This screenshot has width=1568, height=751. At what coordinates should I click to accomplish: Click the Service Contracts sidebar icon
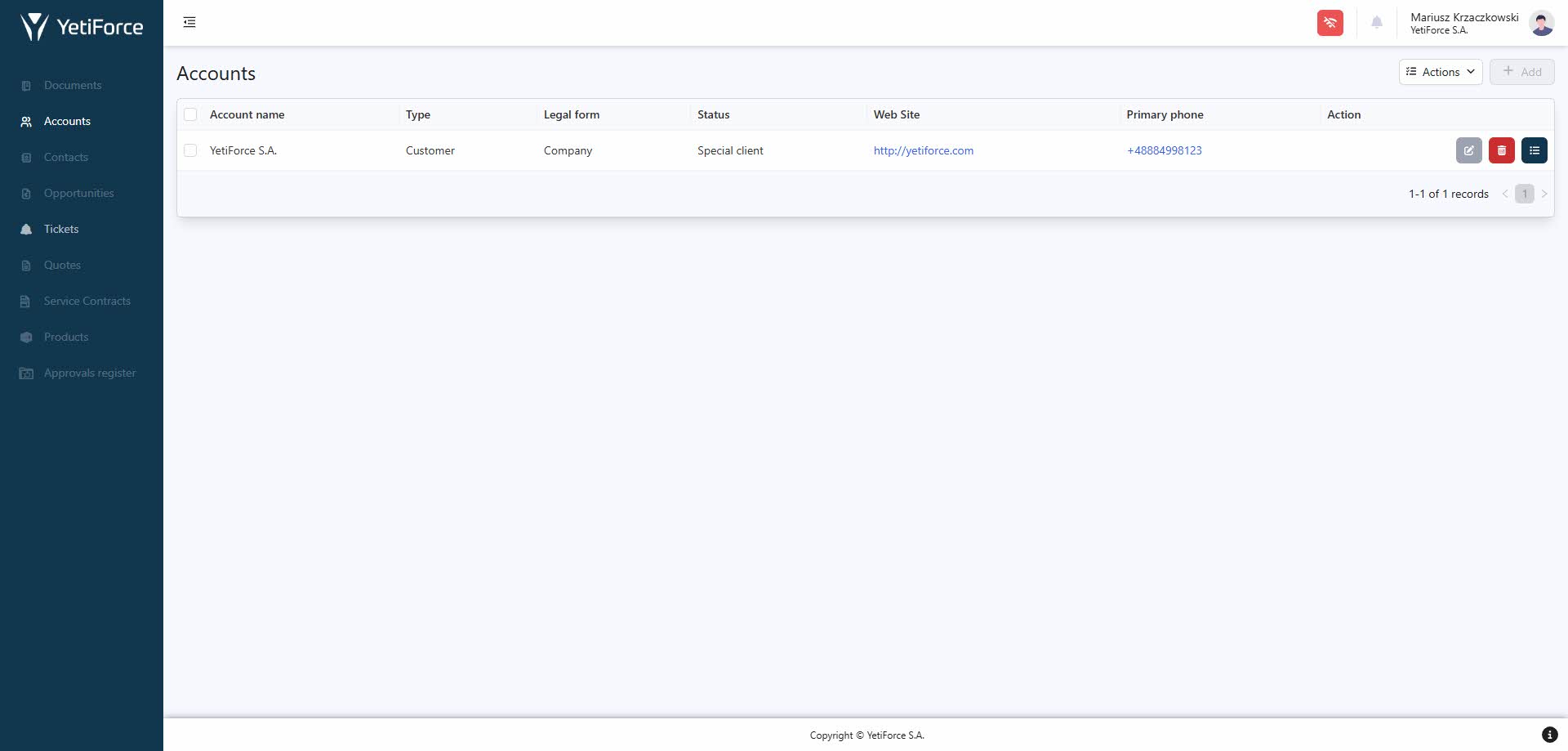pyautogui.click(x=26, y=302)
